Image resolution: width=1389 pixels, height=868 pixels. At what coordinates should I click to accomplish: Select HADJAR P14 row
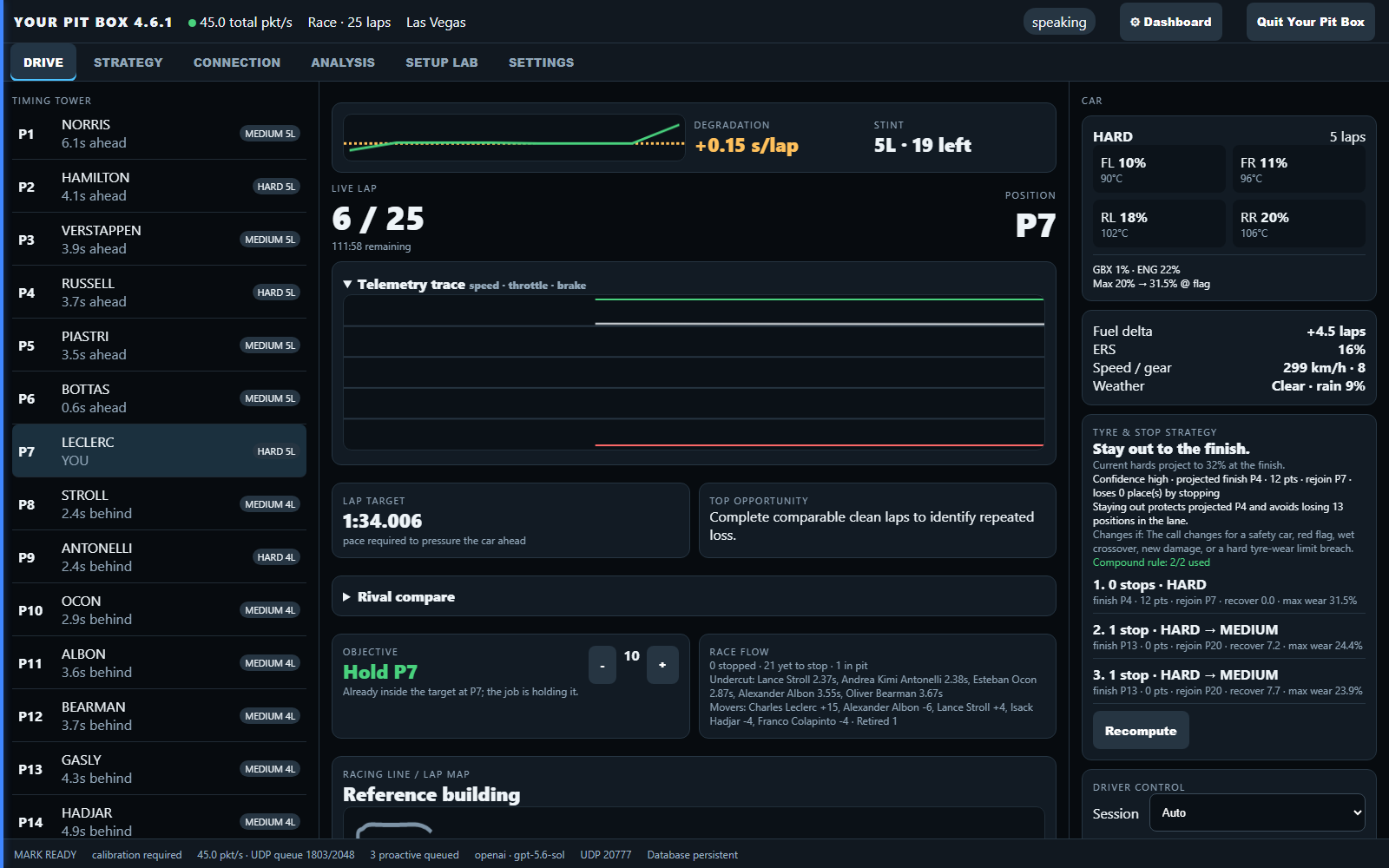point(159,818)
